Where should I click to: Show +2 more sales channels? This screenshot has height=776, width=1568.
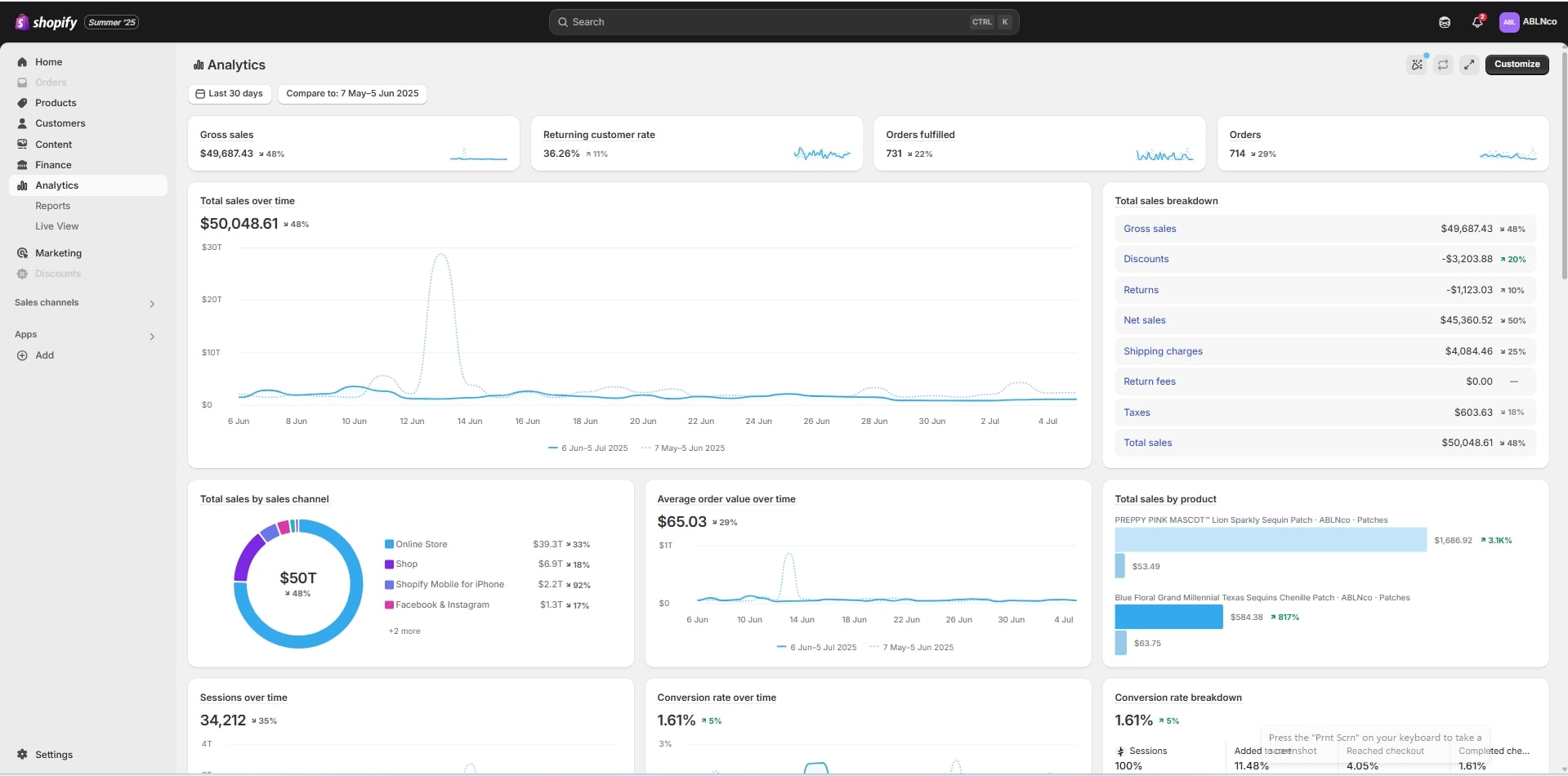pos(404,631)
